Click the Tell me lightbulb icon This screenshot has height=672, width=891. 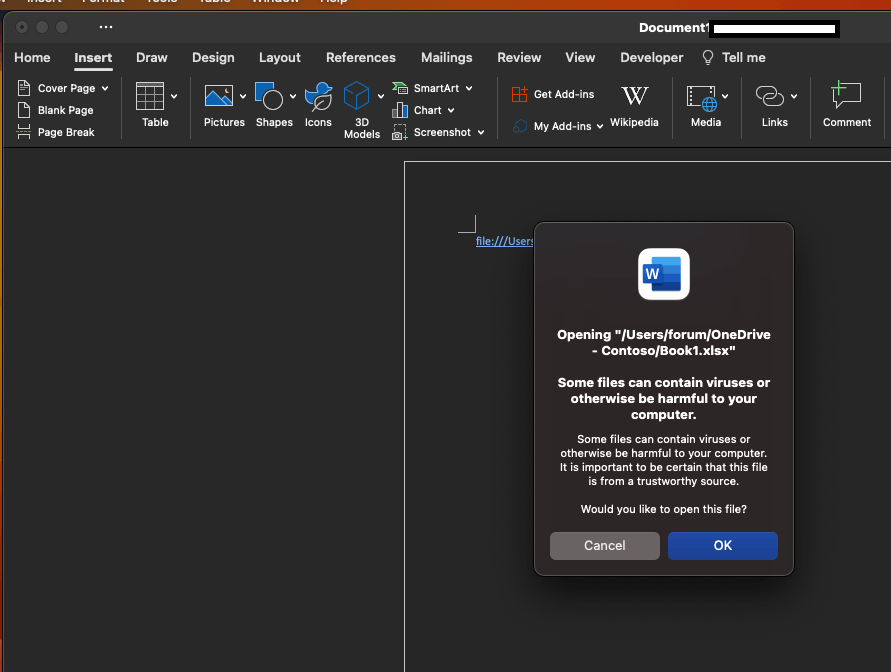click(x=707, y=57)
